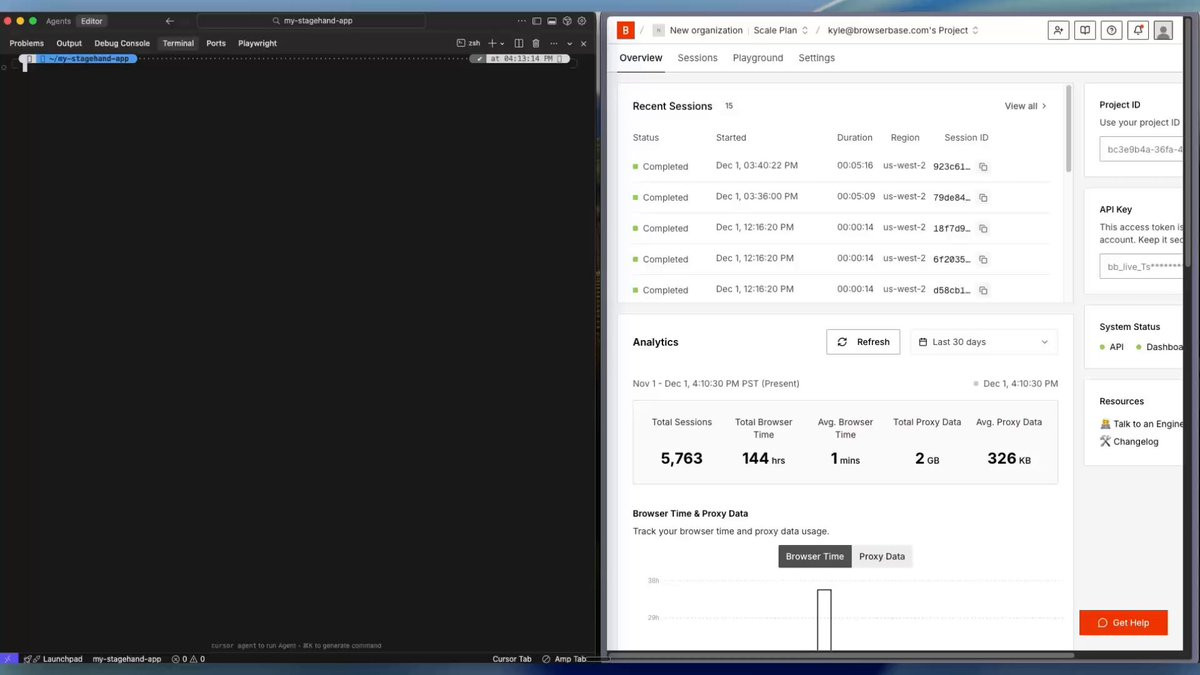The image size is (1200, 675).
Task: Copy session ID 18f7d9
Action: tap(983, 229)
